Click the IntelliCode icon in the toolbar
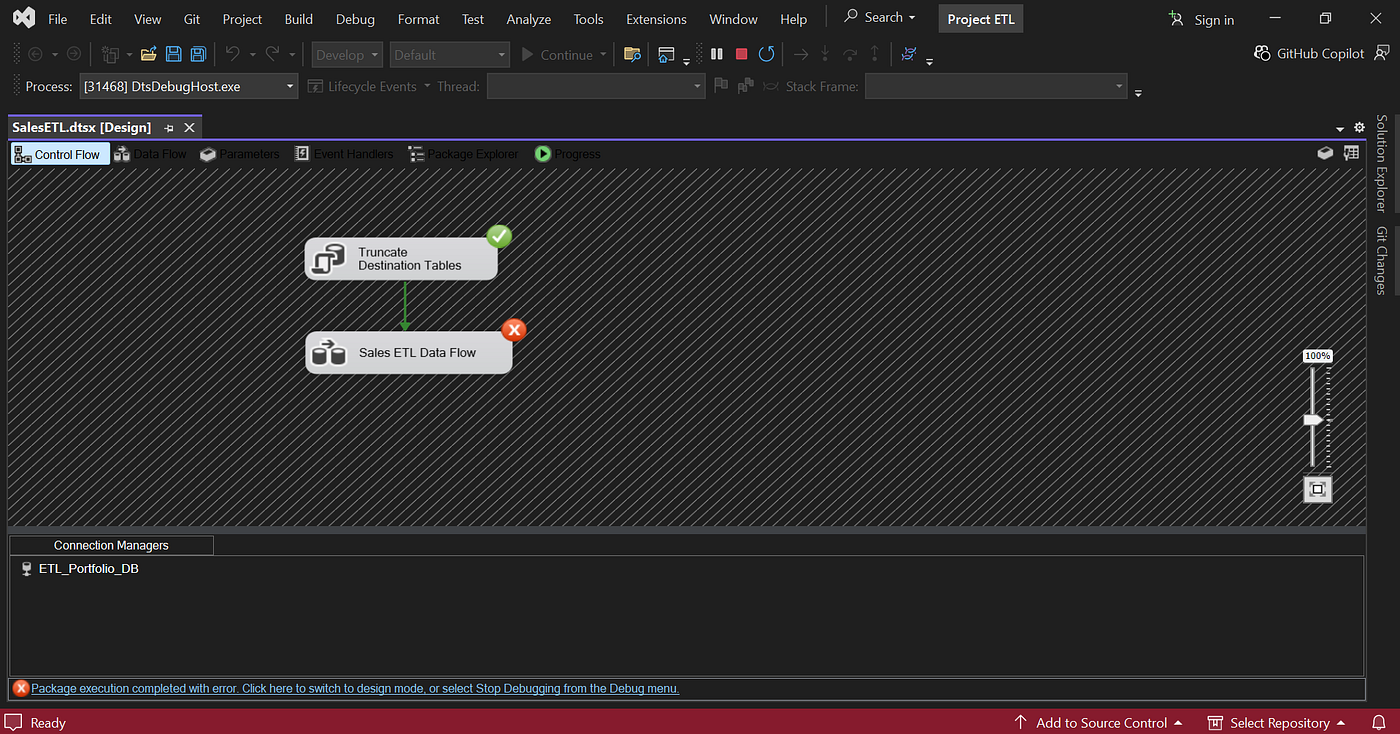Image resolution: width=1400 pixels, height=734 pixels. [909, 54]
